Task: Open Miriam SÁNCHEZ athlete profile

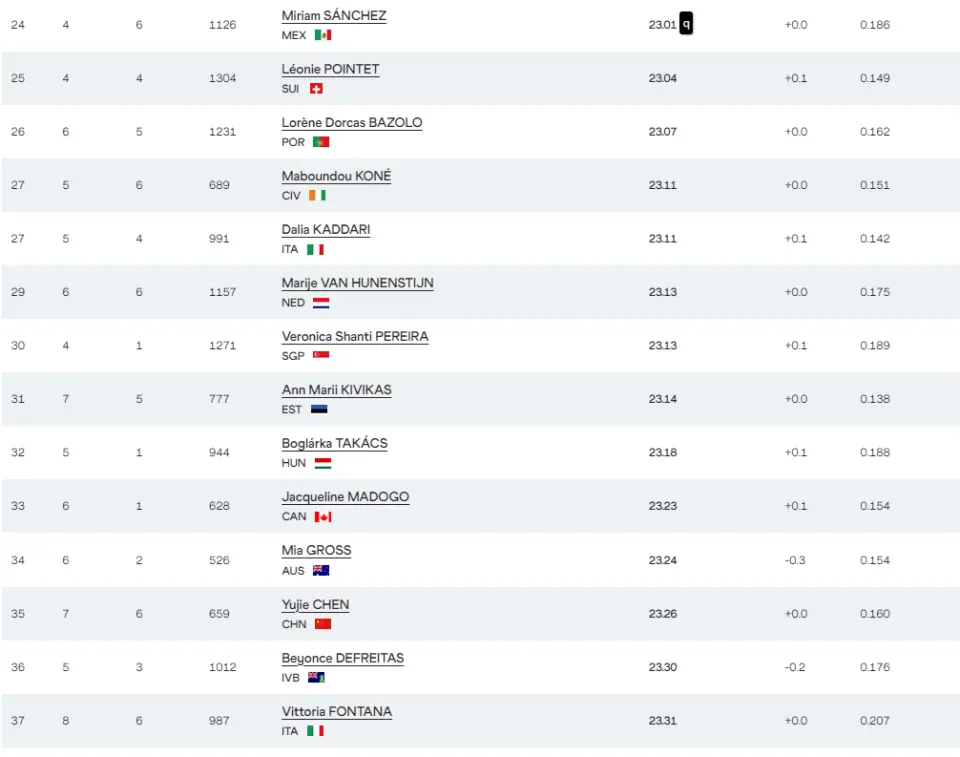Action: 333,16
